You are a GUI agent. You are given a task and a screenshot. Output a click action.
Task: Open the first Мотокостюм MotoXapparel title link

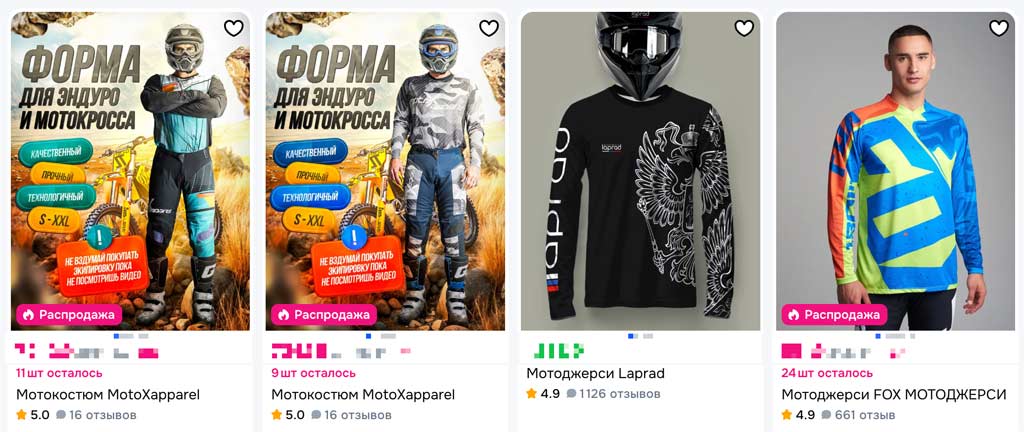pyautogui.click(x=108, y=395)
